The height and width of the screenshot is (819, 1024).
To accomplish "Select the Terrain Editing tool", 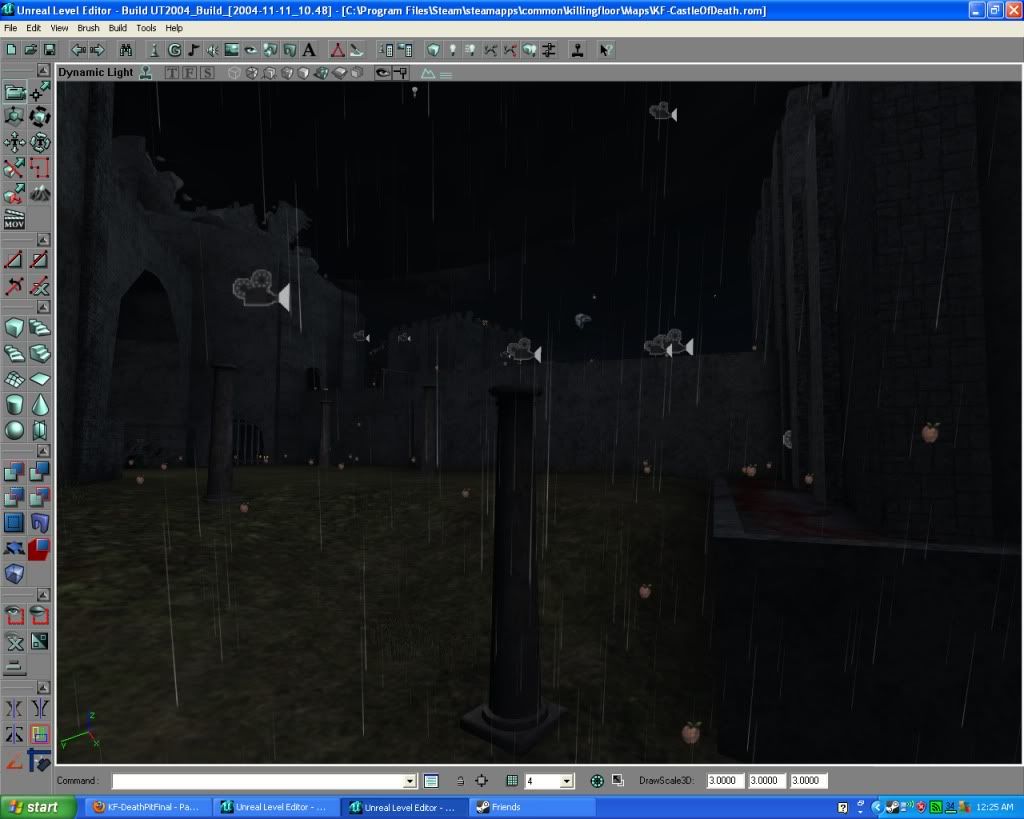I will pyautogui.click(x=40, y=193).
